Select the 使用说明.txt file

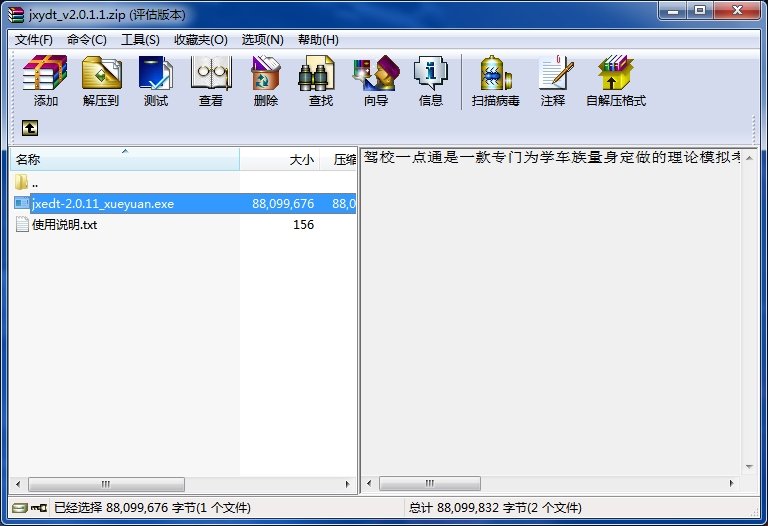[x=64, y=225]
